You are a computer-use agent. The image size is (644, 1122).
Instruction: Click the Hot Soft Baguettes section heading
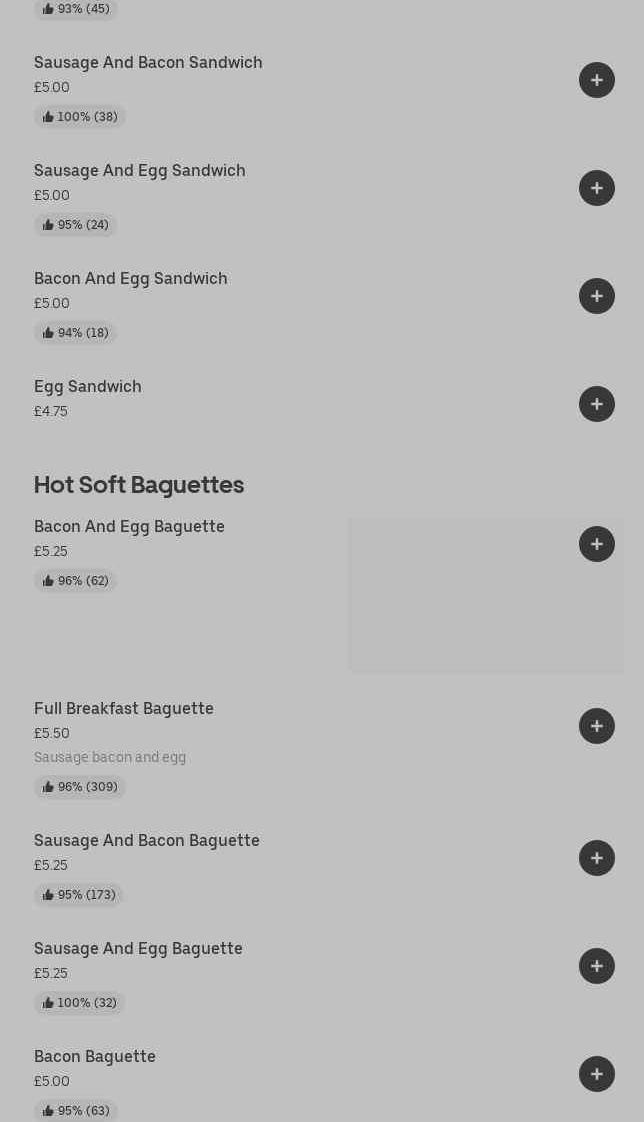[139, 485]
